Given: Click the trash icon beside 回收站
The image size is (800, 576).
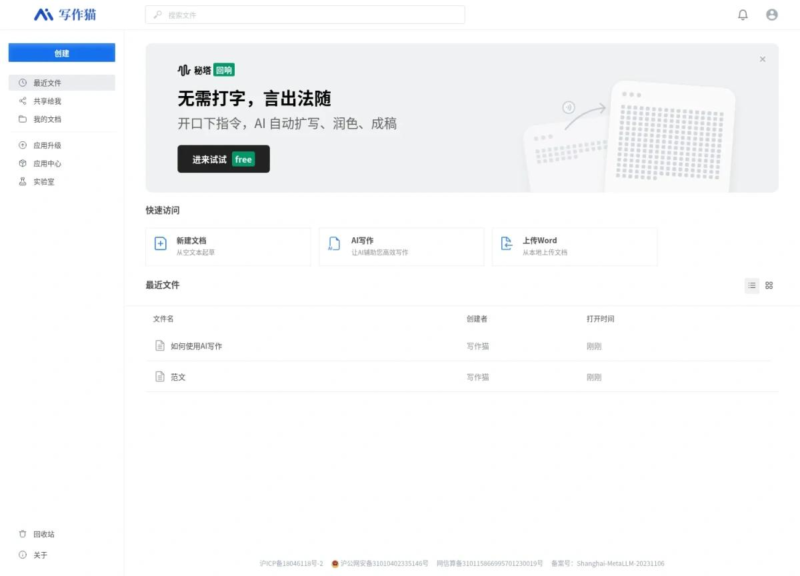Looking at the screenshot, I should tap(22, 534).
